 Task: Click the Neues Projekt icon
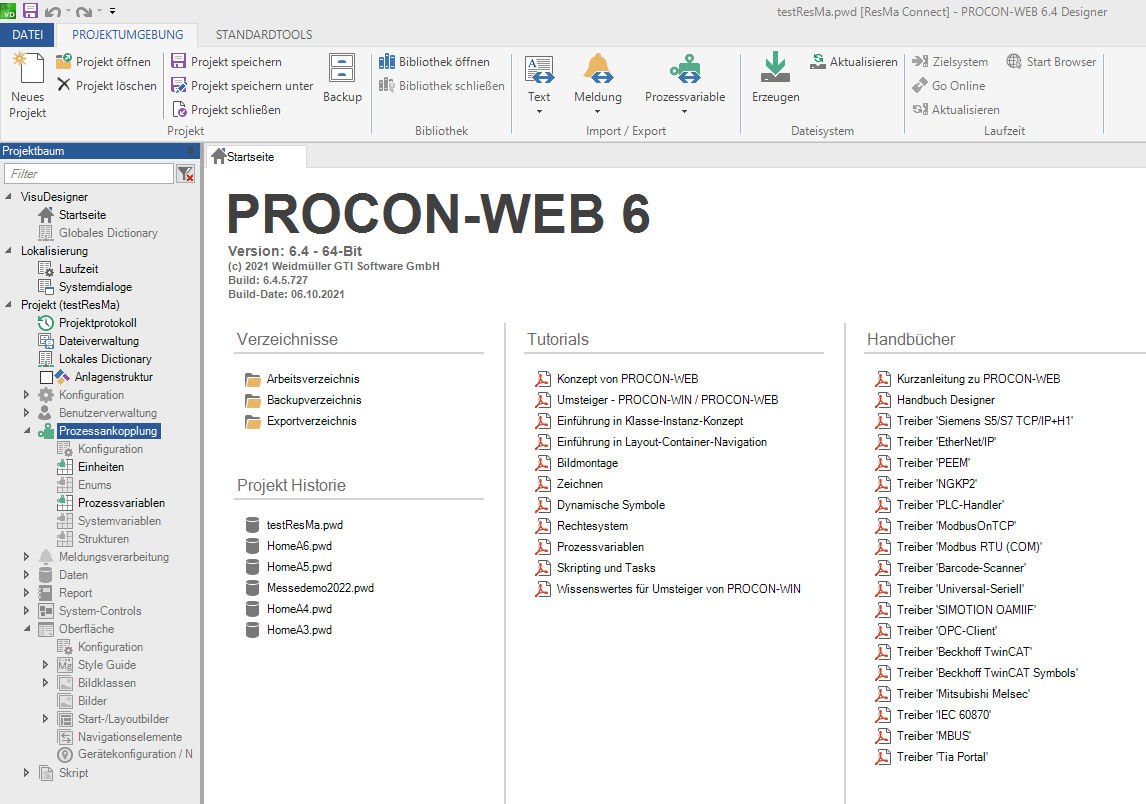click(28, 70)
